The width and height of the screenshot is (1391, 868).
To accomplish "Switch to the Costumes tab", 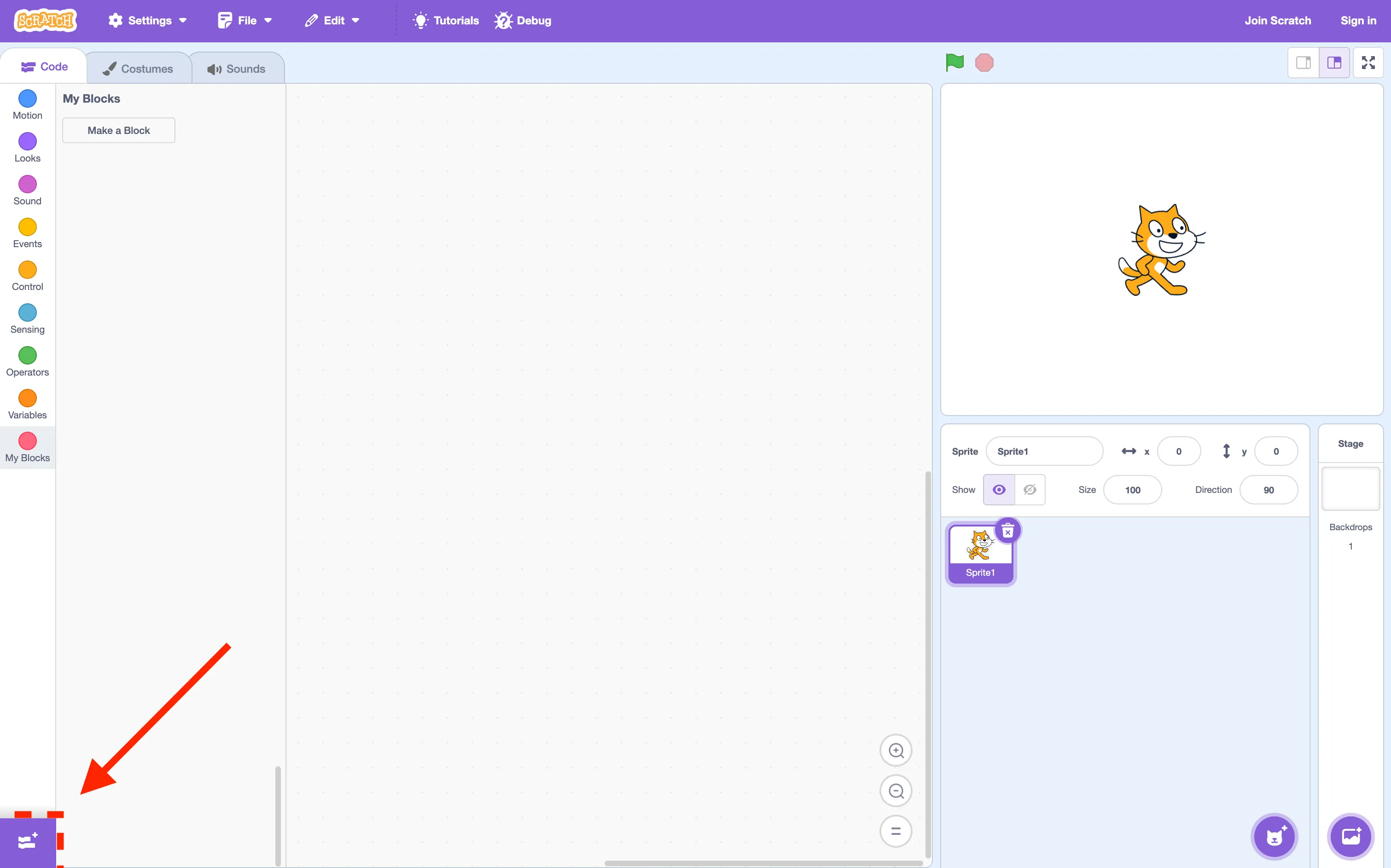I will coord(139,67).
